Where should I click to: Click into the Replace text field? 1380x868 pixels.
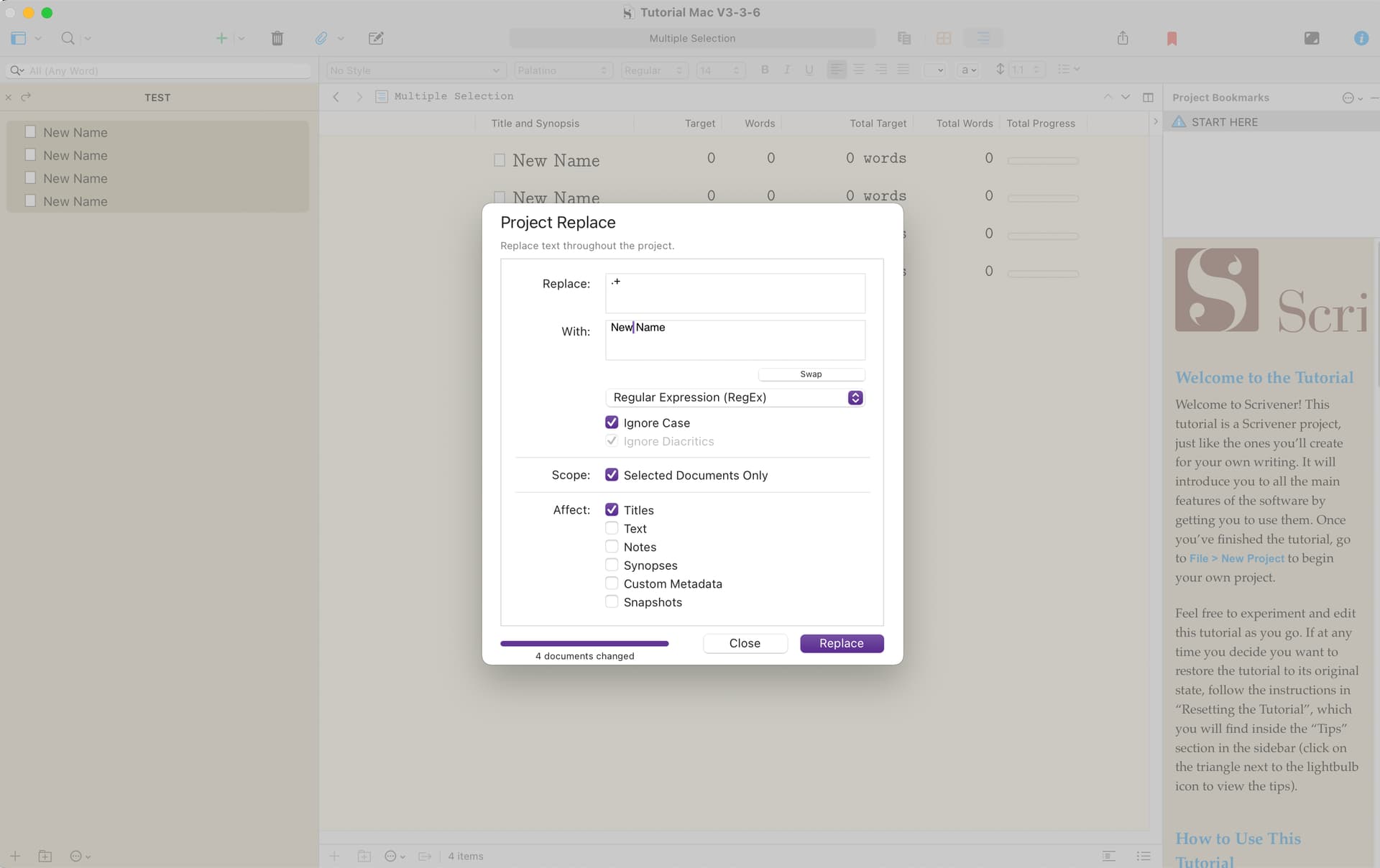735,292
